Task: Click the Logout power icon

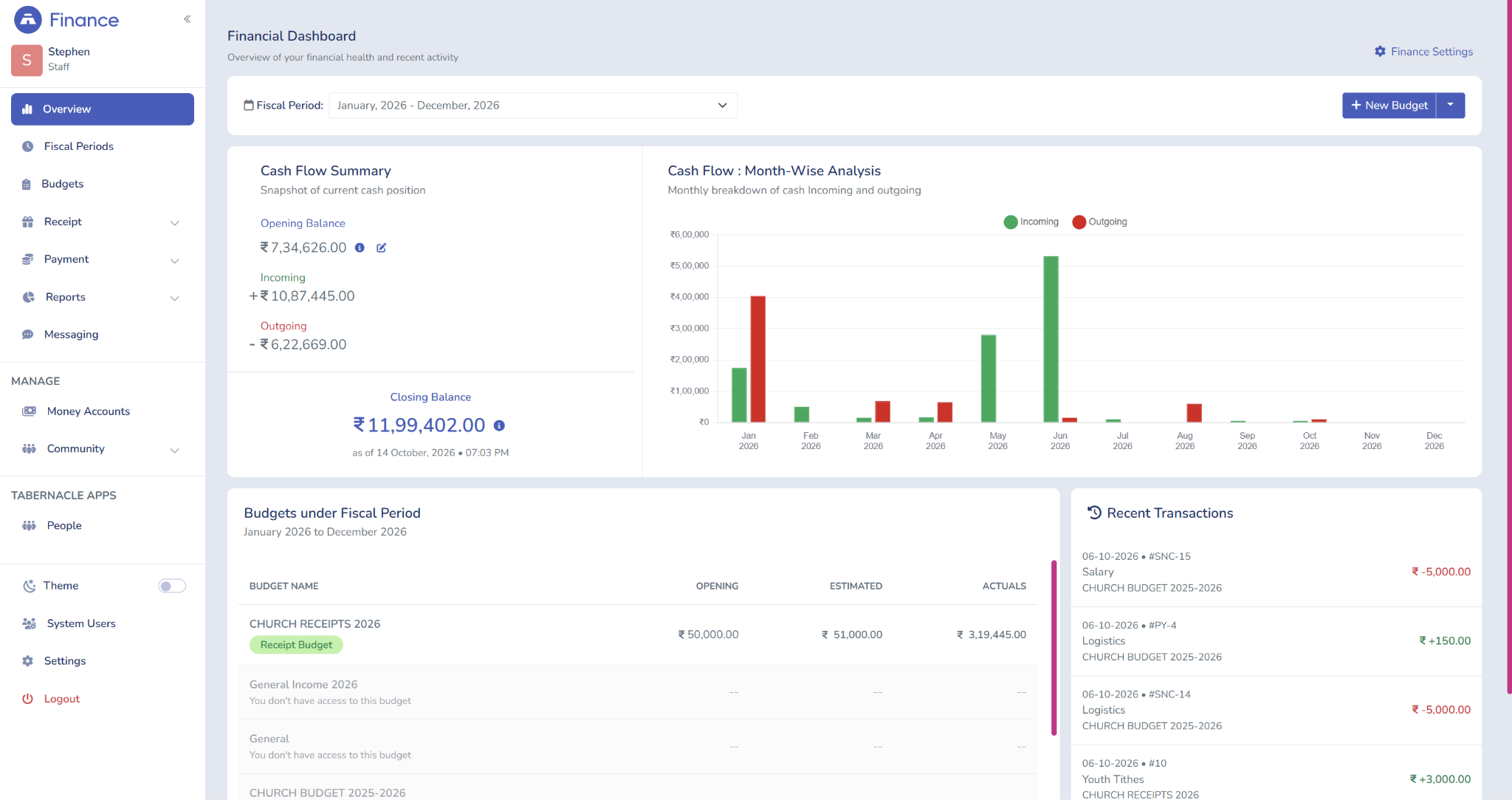Action: pos(27,699)
